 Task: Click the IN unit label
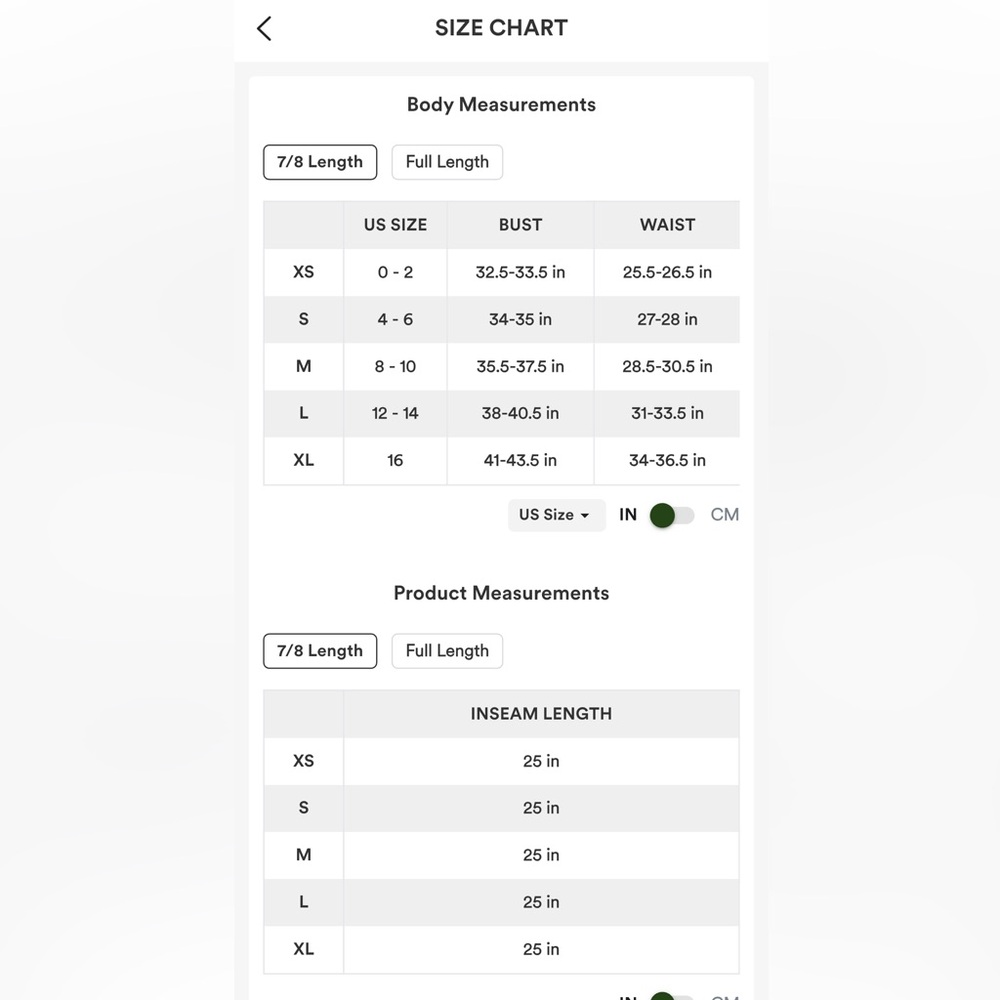point(628,515)
